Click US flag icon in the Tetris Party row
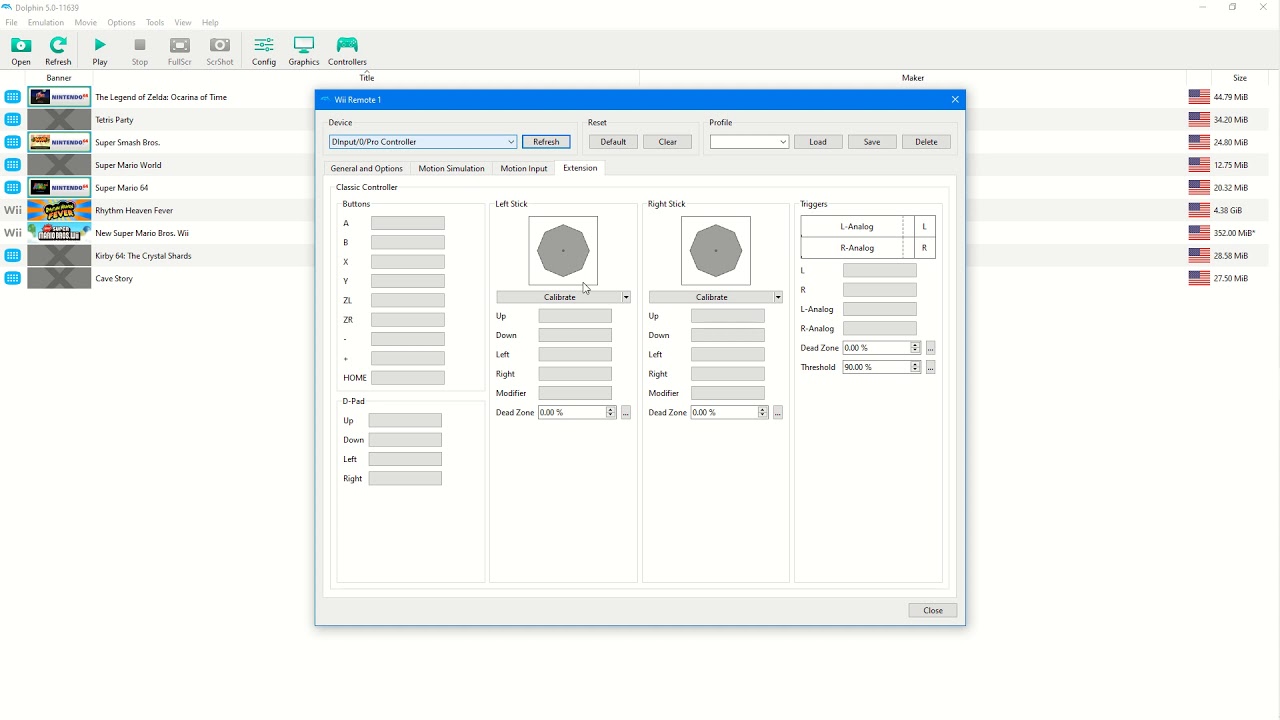Image resolution: width=1280 pixels, height=720 pixels. pyautogui.click(x=1199, y=120)
